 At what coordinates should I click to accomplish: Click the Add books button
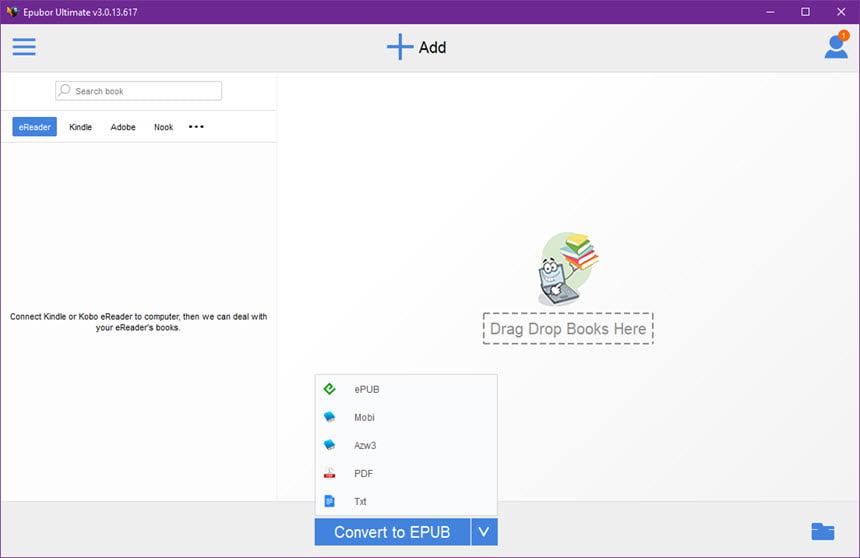tap(416, 47)
